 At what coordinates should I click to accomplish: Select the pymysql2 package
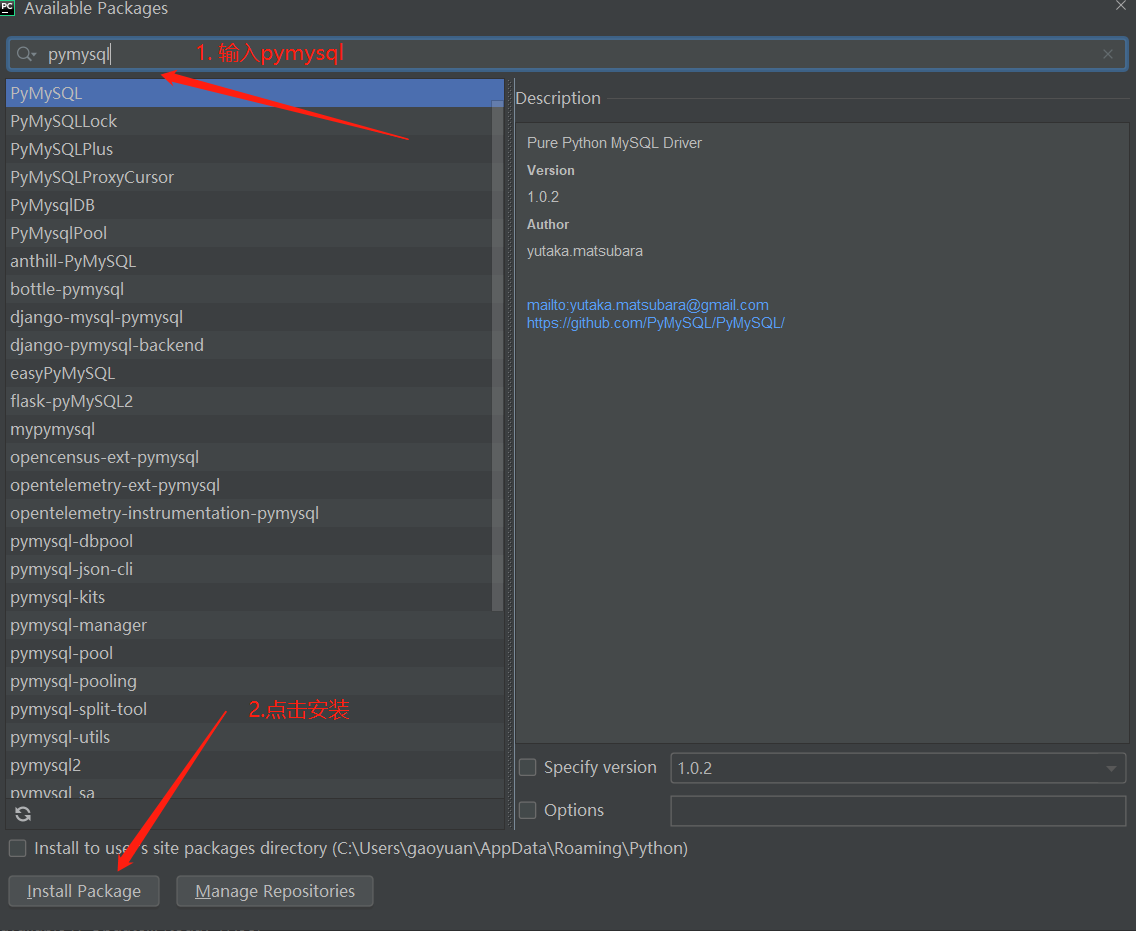(x=254, y=766)
